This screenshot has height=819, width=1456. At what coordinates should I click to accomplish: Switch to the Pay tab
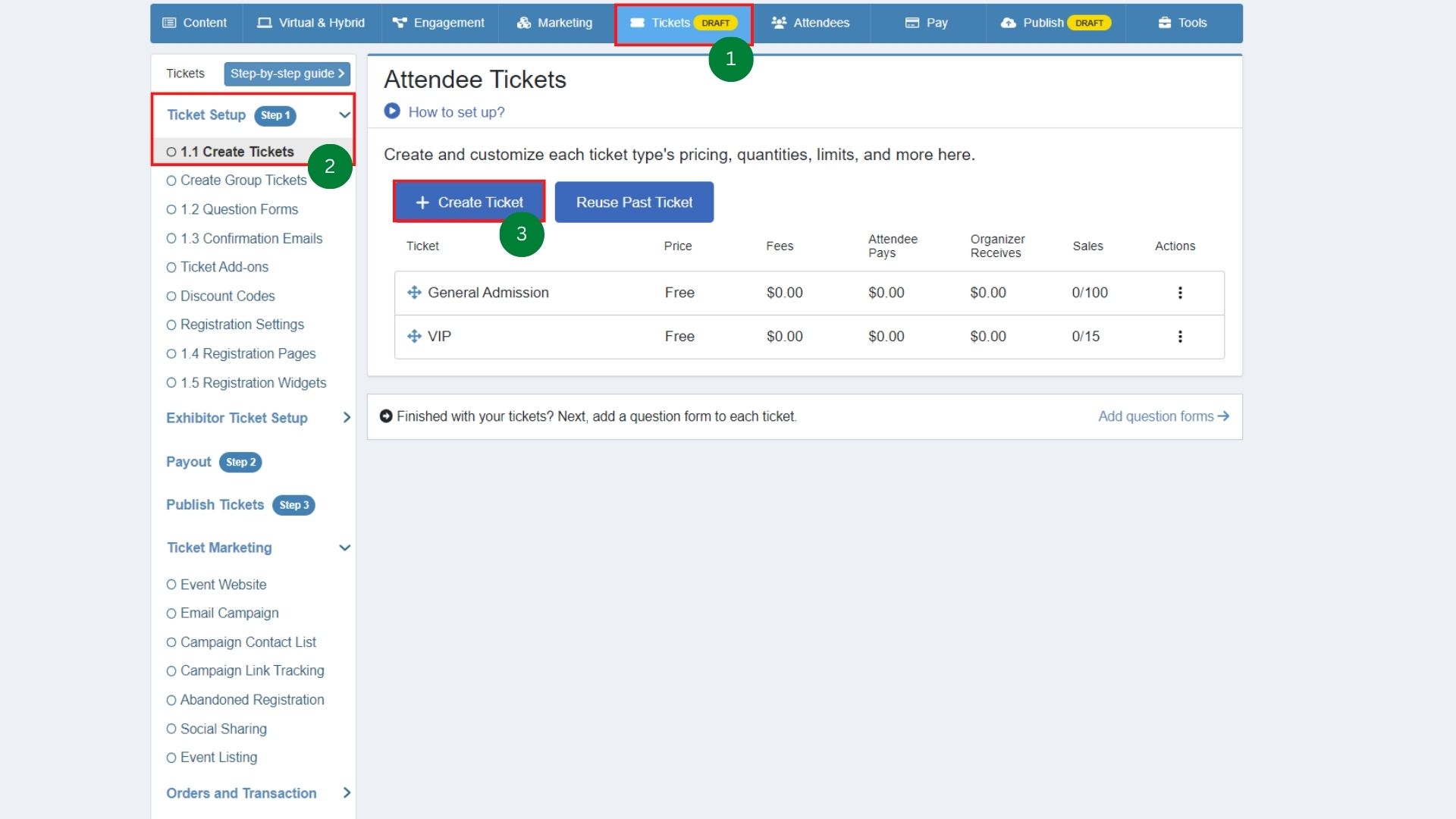point(927,23)
